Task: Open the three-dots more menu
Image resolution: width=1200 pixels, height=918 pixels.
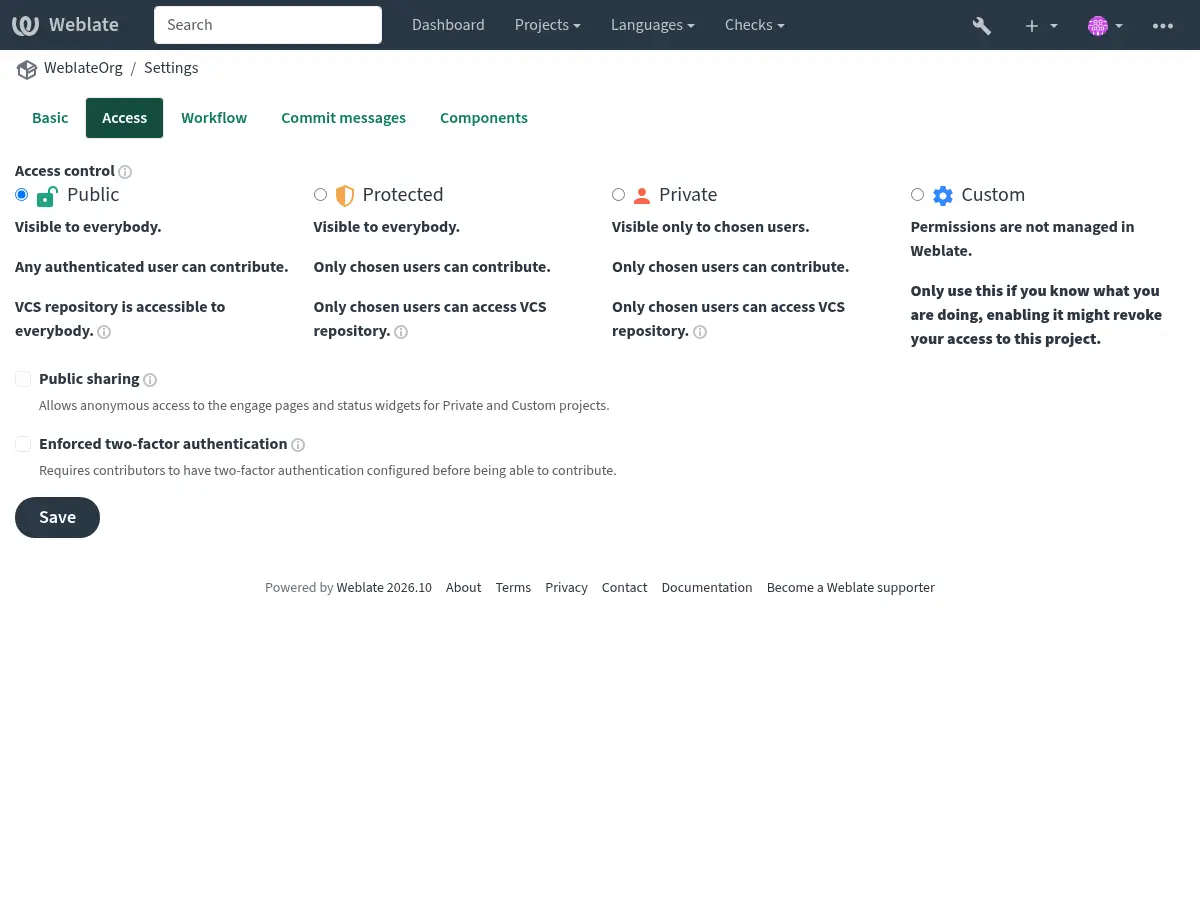Action: pyautogui.click(x=1163, y=26)
